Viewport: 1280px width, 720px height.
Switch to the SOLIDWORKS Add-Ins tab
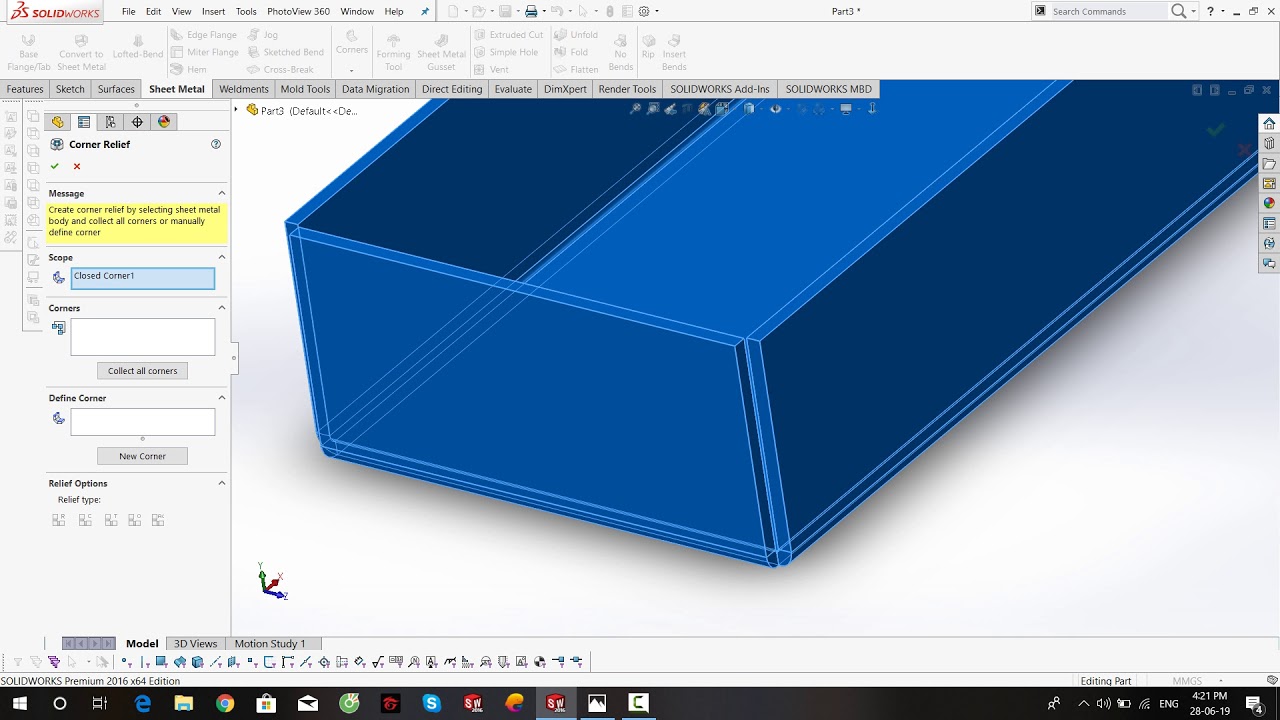pyautogui.click(x=720, y=89)
